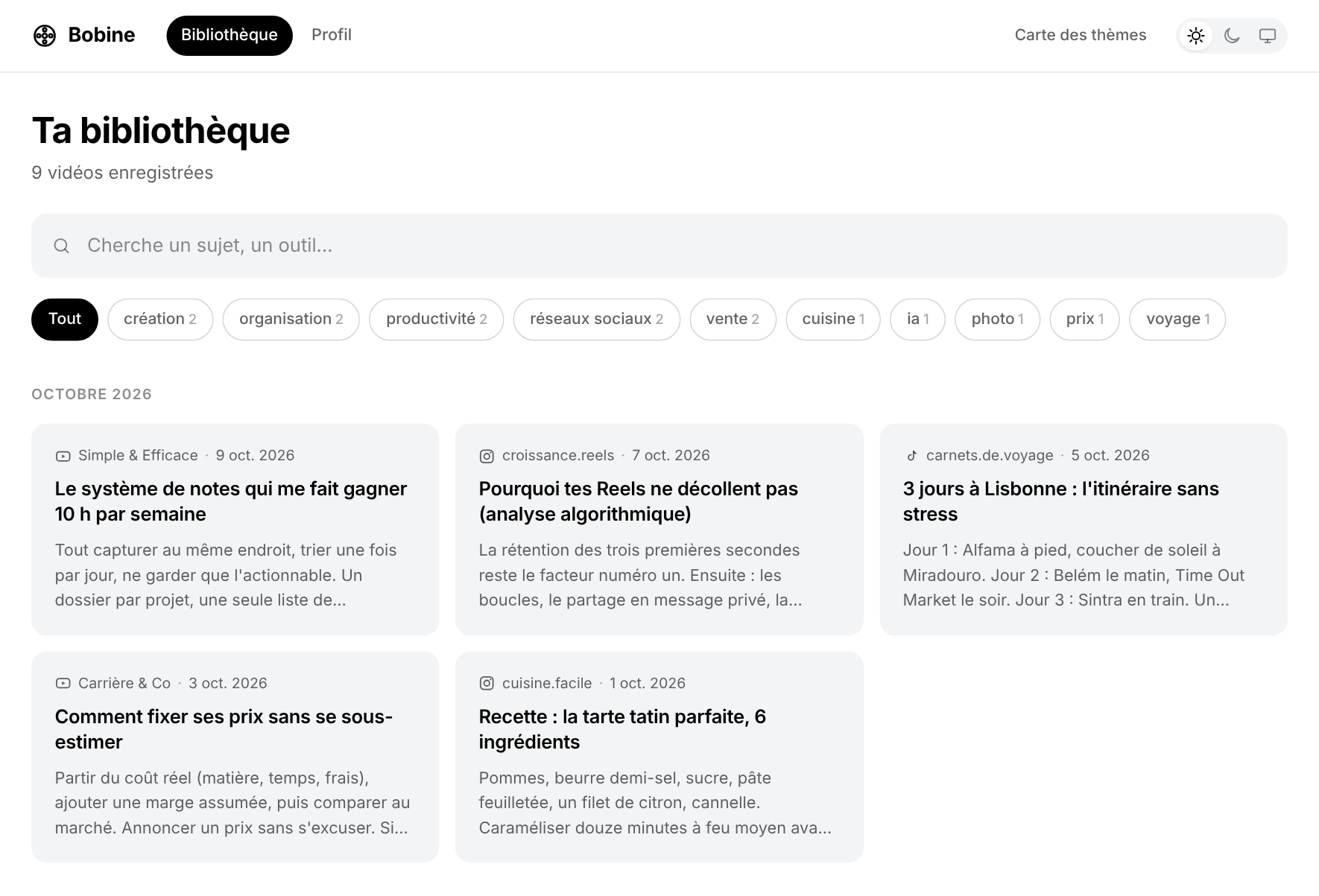Filter by productivité tag

click(437, 320)
